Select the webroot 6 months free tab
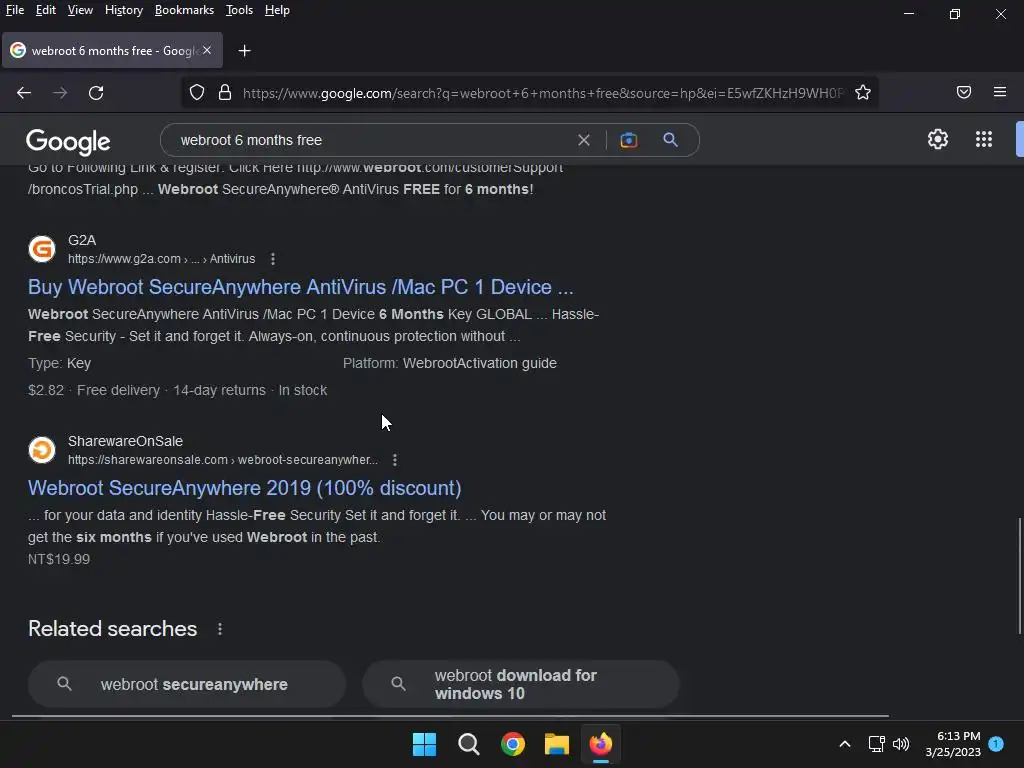The width and height of the screenshot is (1024, 768). tap(112, 50)
